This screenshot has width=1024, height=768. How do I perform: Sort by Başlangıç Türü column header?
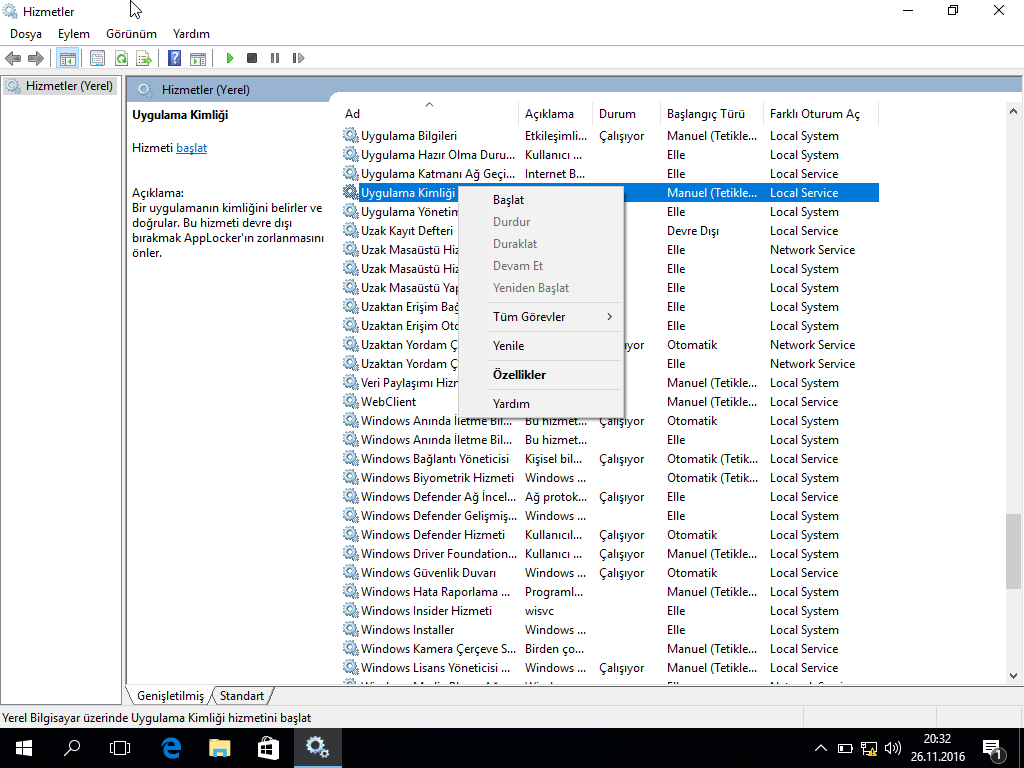[x=706, y=114]
